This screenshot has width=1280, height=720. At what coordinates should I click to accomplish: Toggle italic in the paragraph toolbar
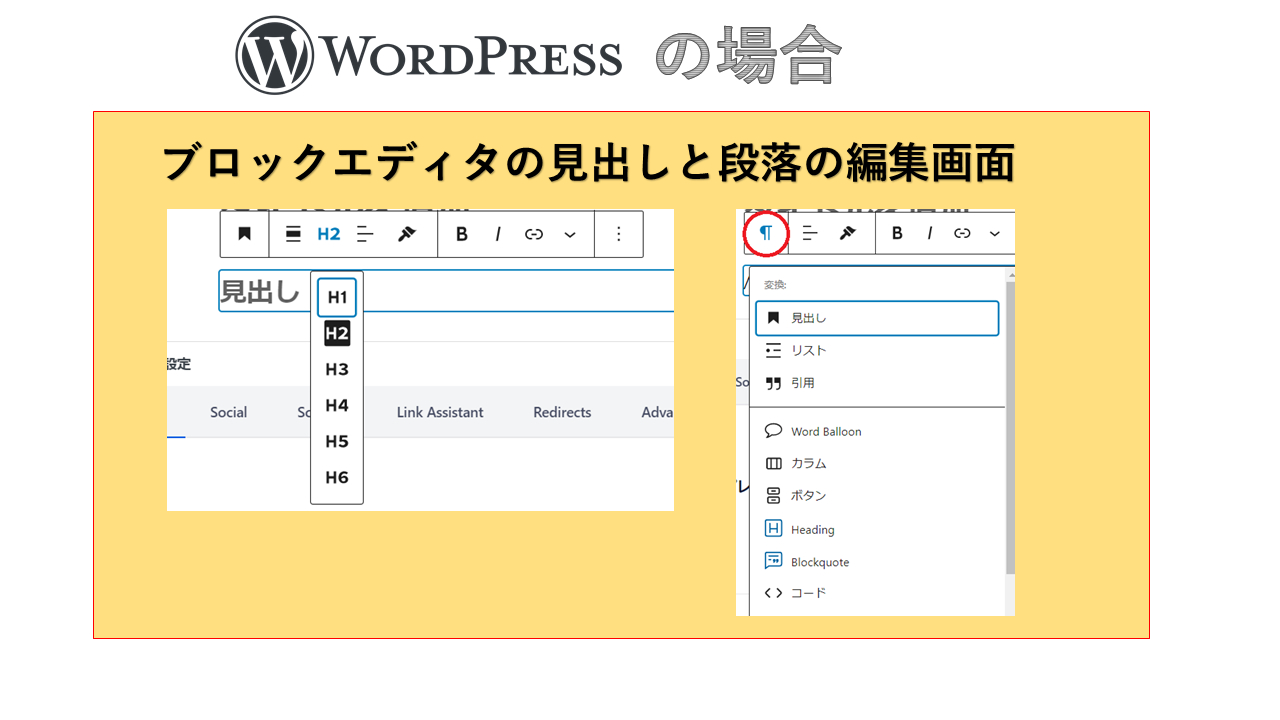click(930, 233)
